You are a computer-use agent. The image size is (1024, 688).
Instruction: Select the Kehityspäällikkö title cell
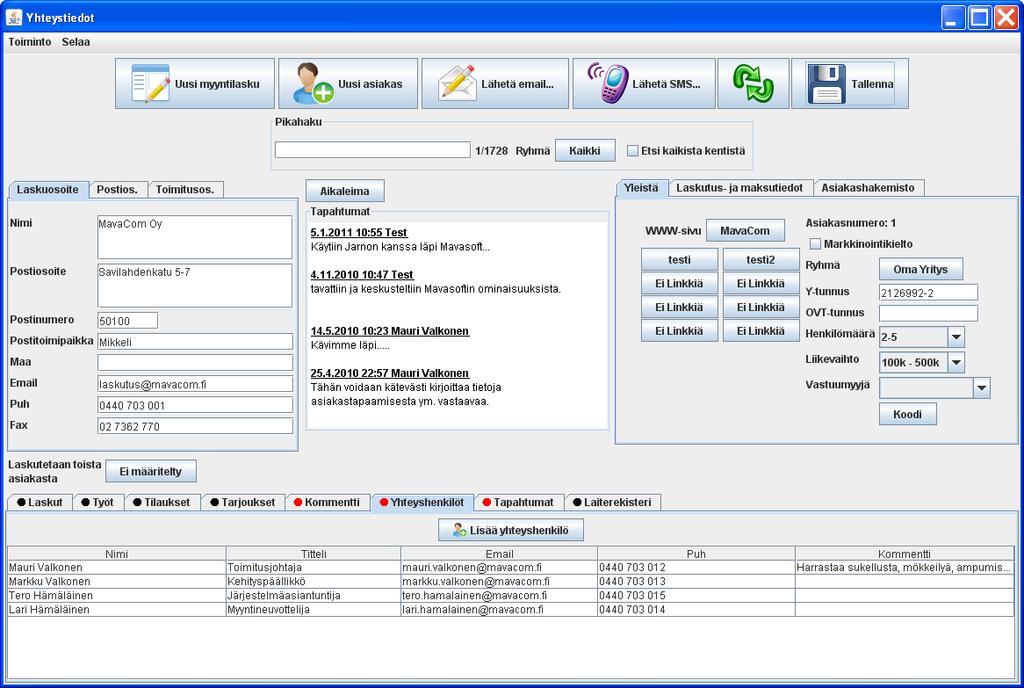pos(313,582)
